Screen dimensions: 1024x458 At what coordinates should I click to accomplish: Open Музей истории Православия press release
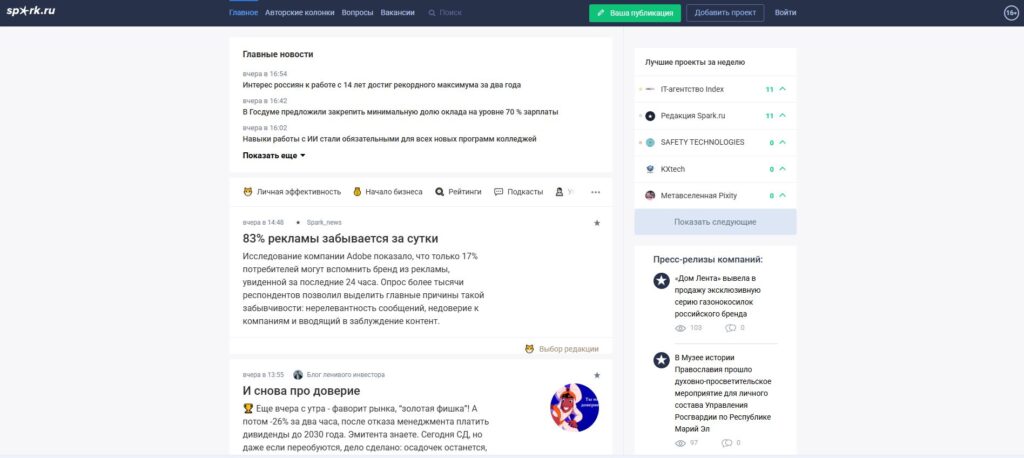(723, 393)
